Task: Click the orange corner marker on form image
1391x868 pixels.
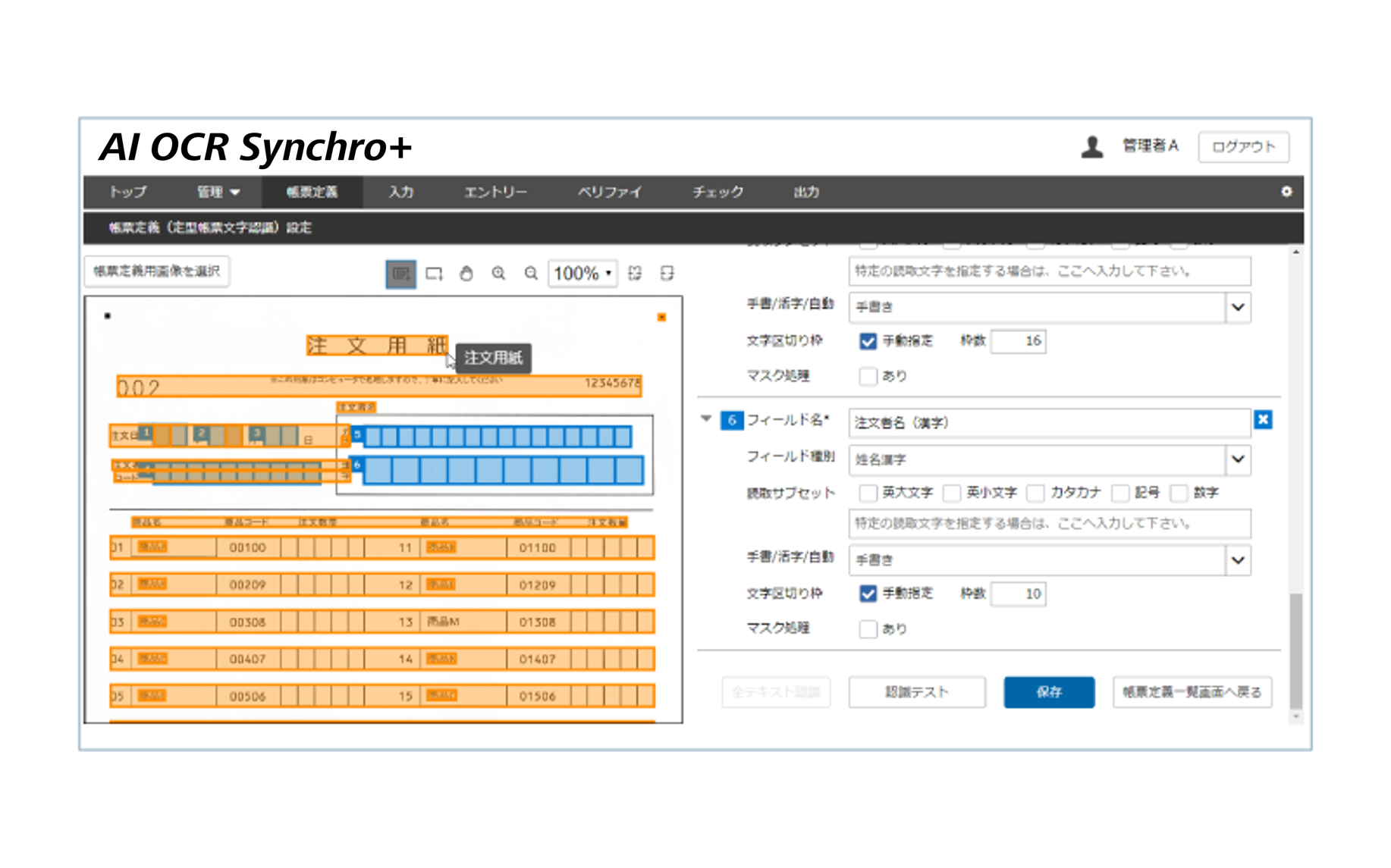Action: click(661, 318)
